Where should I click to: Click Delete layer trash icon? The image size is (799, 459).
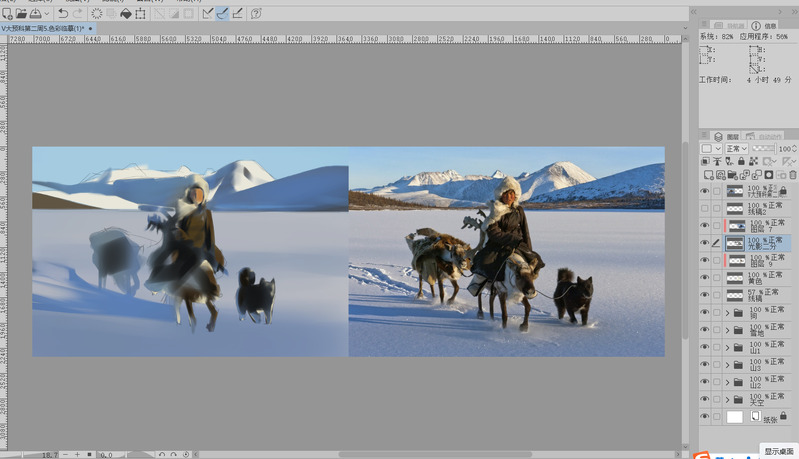(x=793, y=175)
